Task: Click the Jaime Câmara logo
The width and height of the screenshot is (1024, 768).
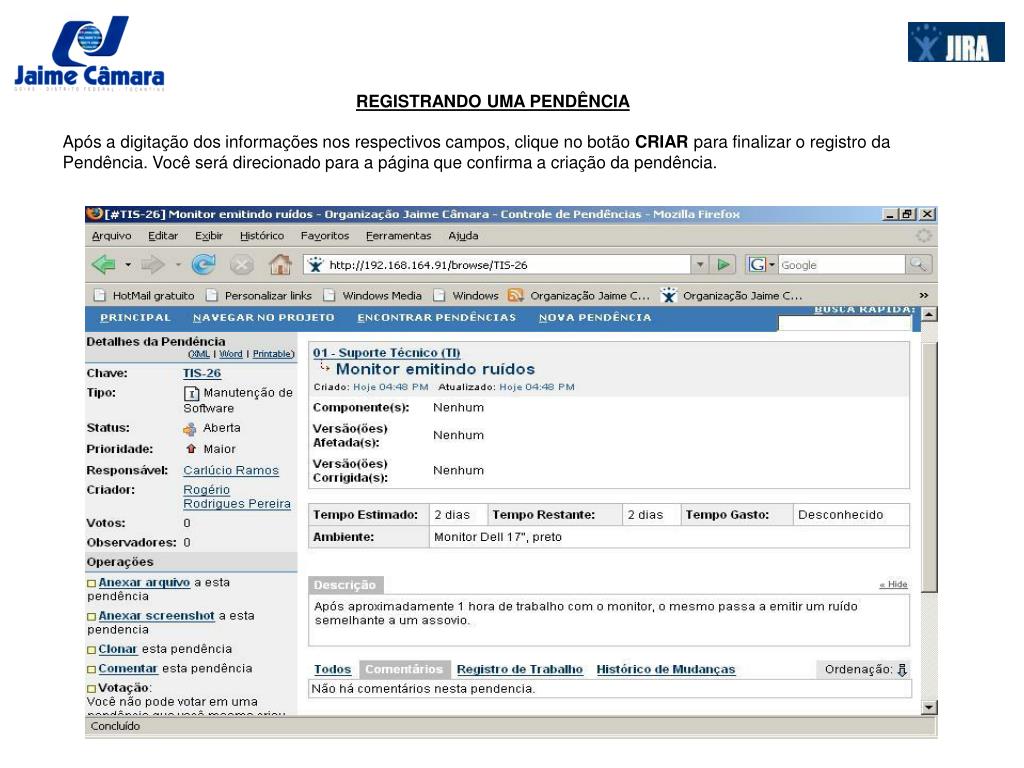Action: coord(89,52)
